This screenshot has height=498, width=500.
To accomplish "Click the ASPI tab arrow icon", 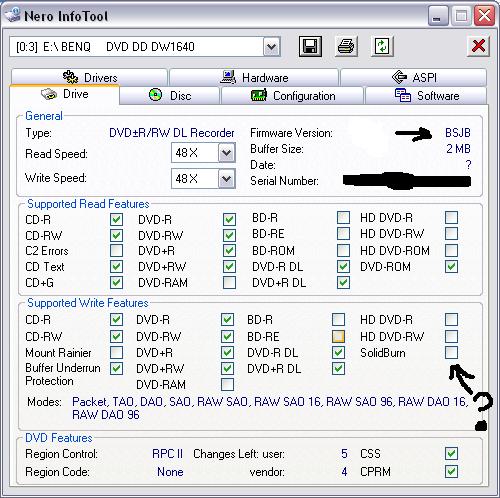I will pos(399,77).
